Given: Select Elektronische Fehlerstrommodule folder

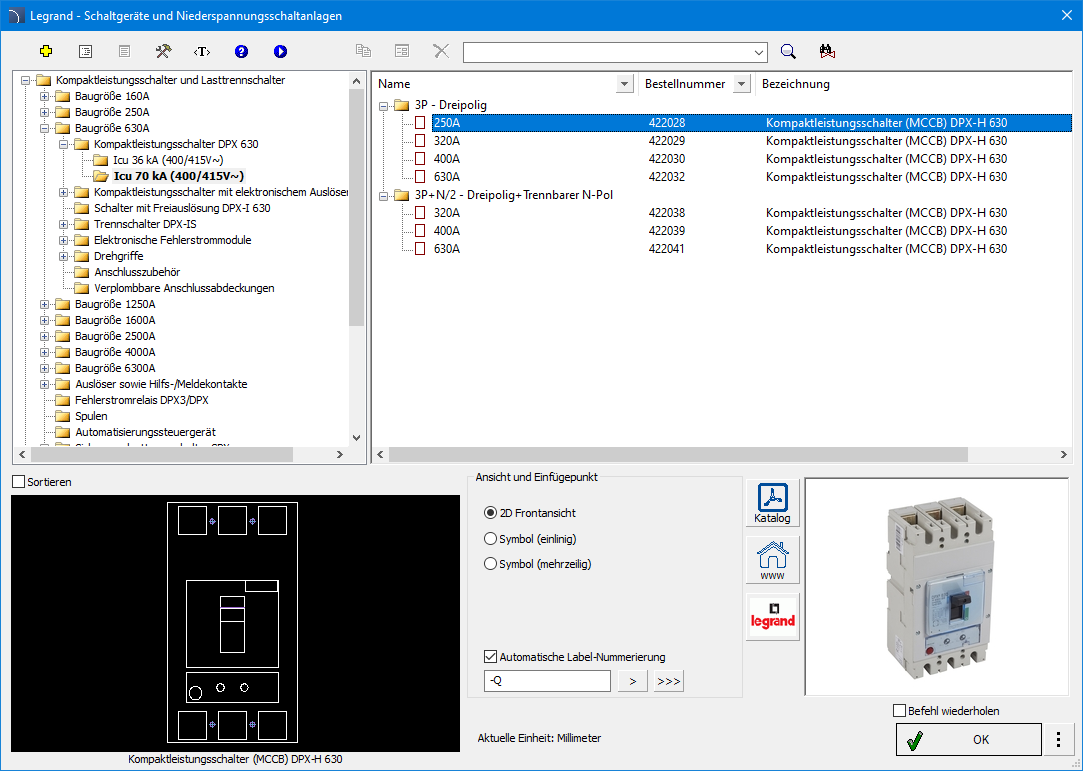Looking at the screenshot, I should 173,240.
